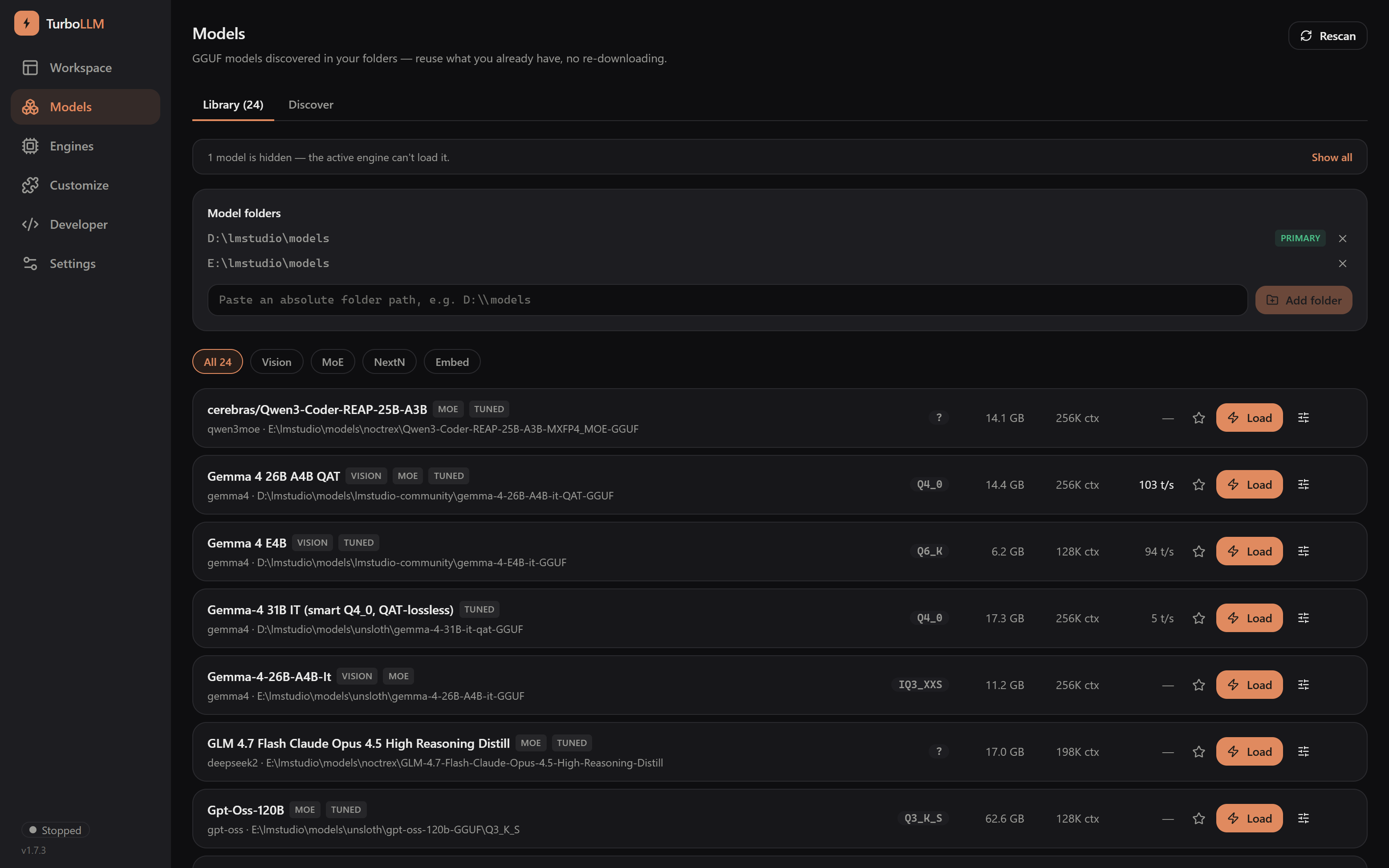The image size is (1389, 868).
Task: Click the 103 t/s speed value
Action: click(x=1156, y=484)
